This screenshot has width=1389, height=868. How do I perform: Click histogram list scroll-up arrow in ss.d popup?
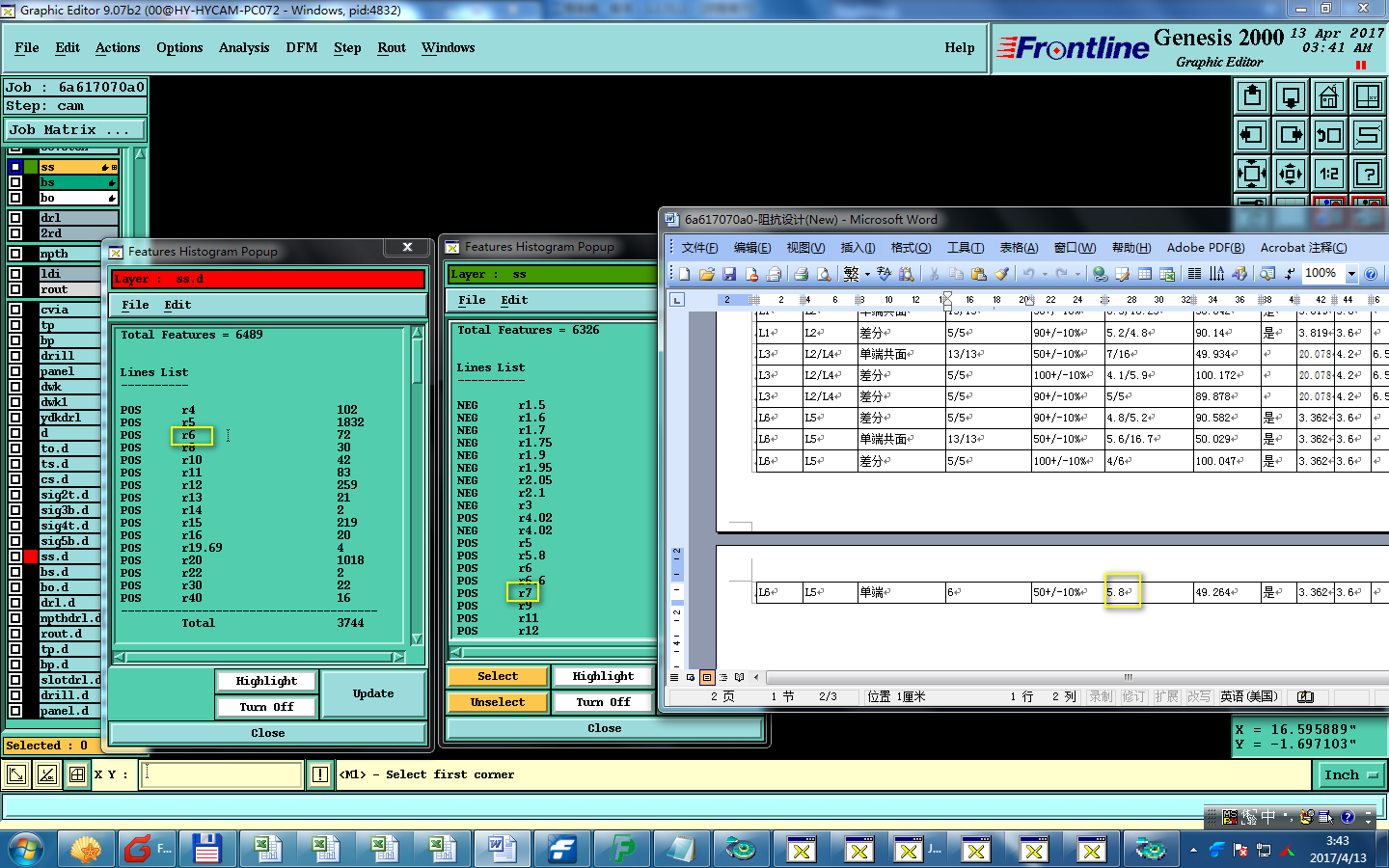417,332
